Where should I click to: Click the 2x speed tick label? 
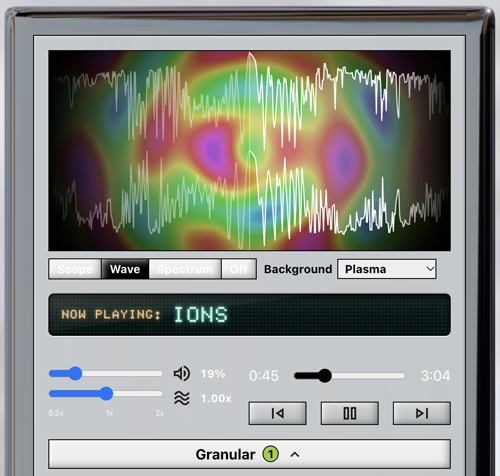[160, 413]
